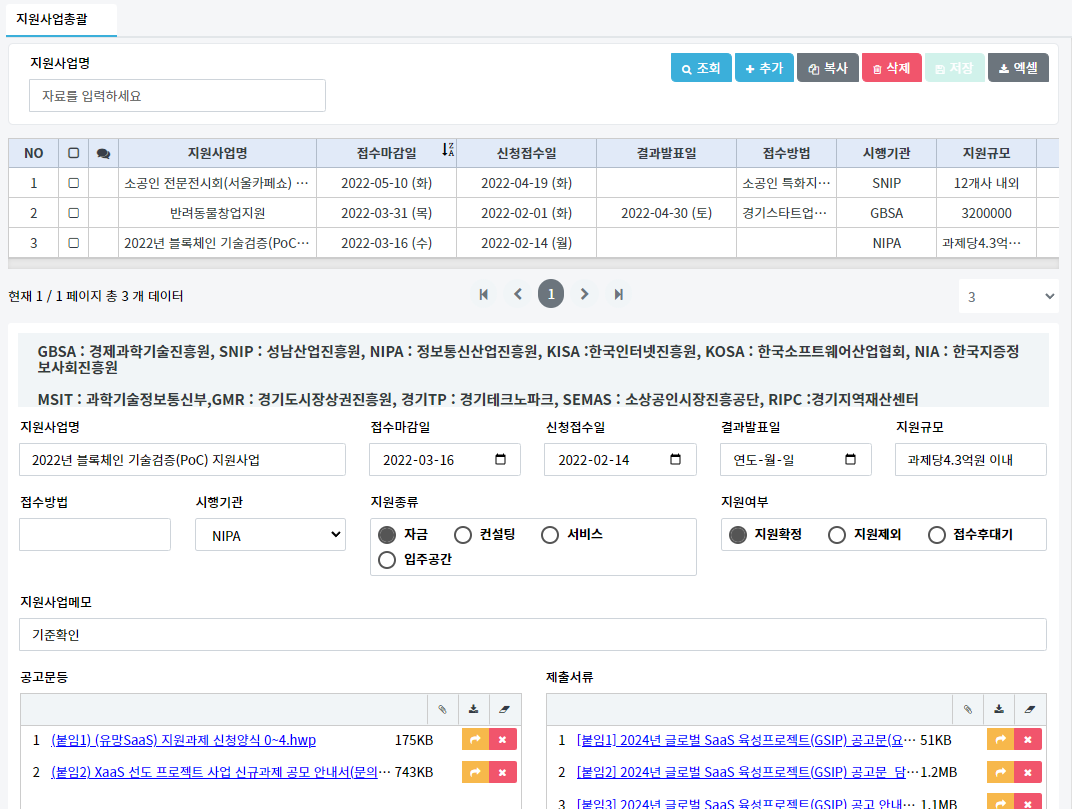Remove XaaS 선도 프로젝트 file with red X
Viewport: 1072px width, 809px height.
coord(502,772)
